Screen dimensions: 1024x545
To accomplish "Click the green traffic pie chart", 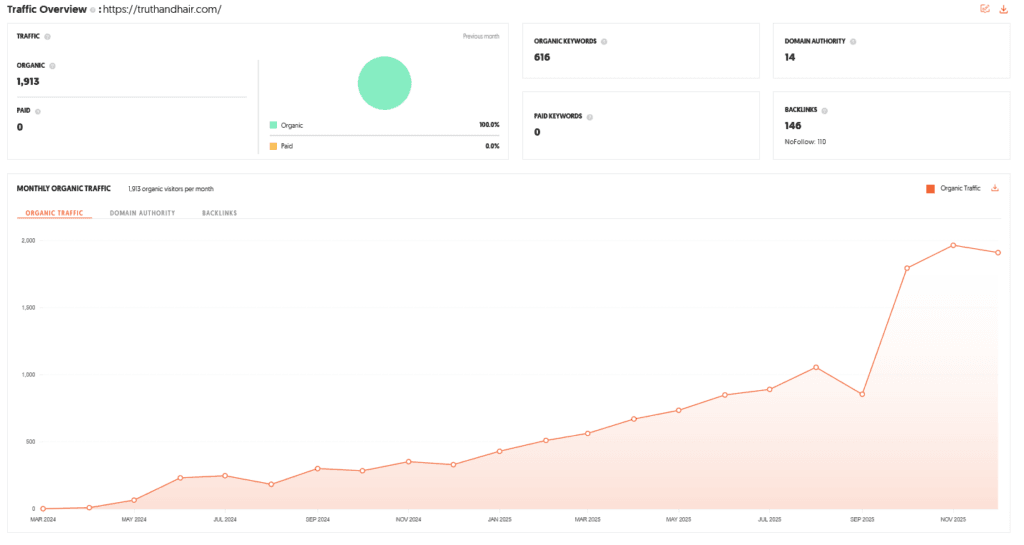I will pos(385,83).
